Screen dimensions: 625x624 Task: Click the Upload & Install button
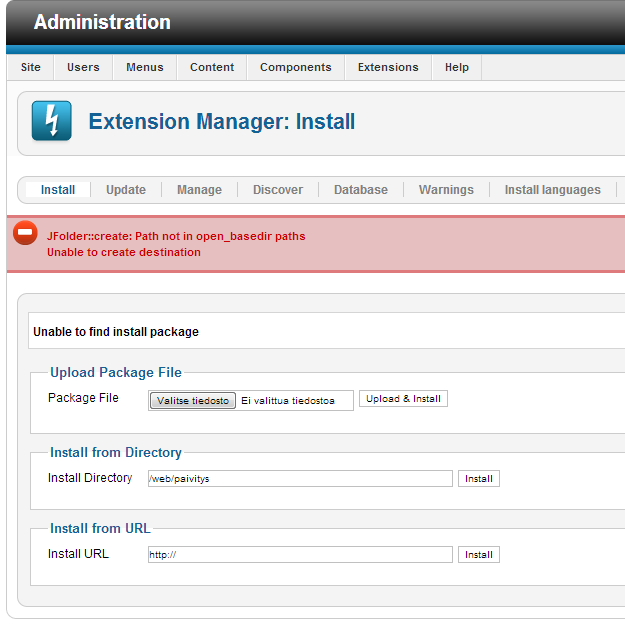point(403,399)
